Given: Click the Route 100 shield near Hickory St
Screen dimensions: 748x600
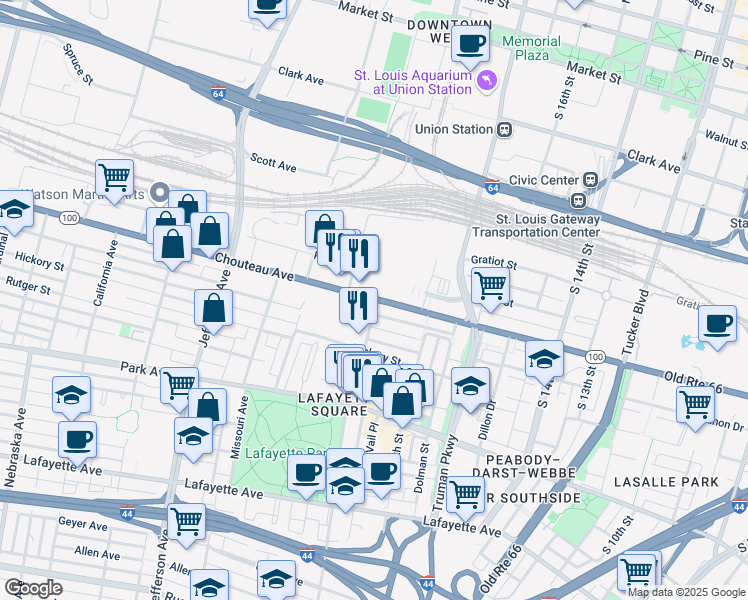Looking at the screenshot, I should pos(69,218).
